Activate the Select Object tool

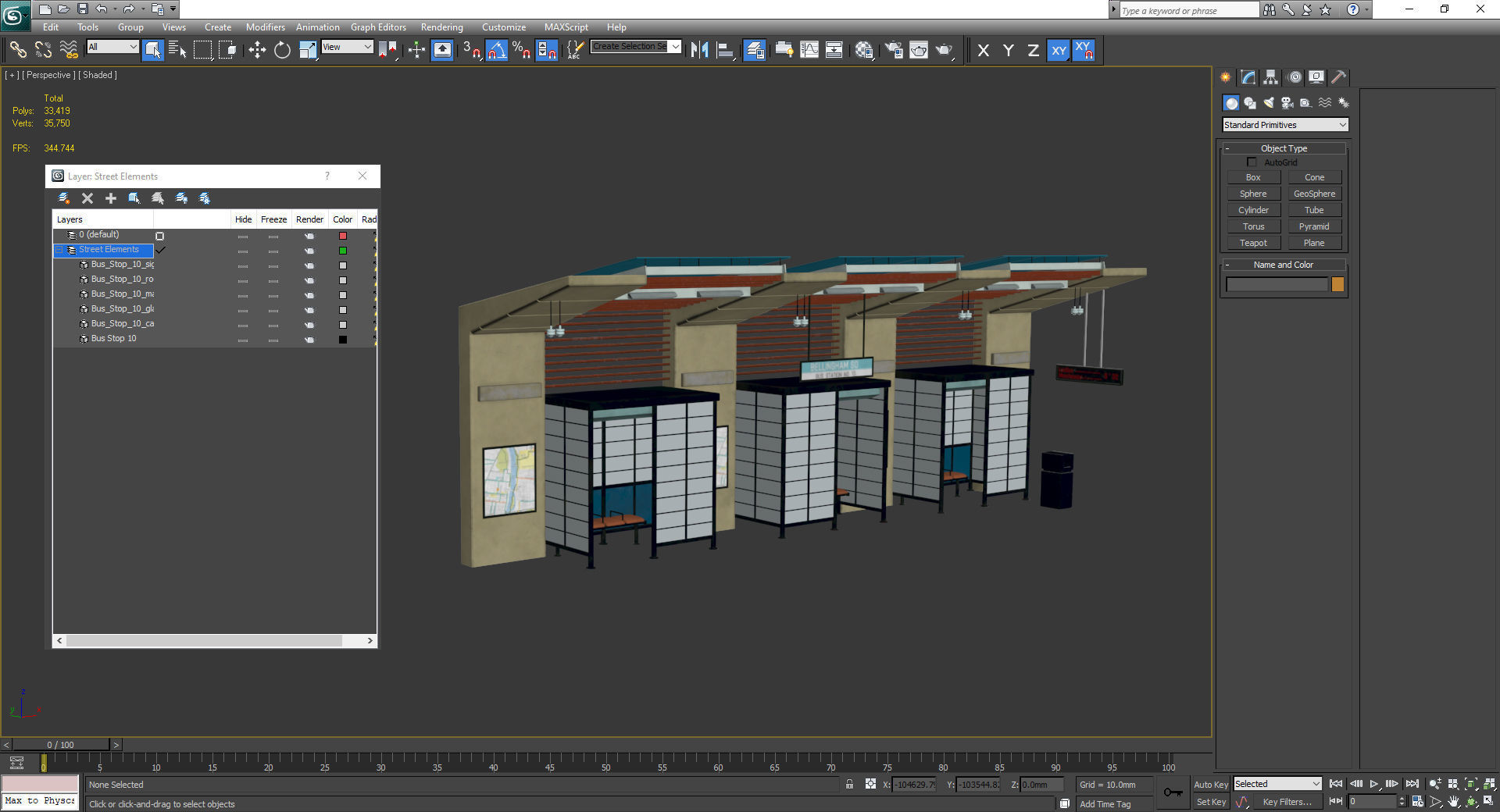coord(153,50)
